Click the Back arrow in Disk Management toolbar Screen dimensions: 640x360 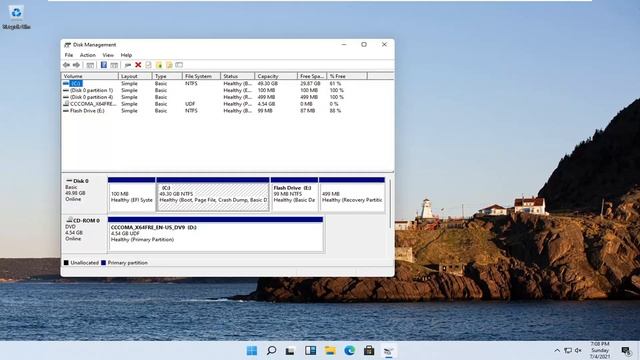click(67, 65)
